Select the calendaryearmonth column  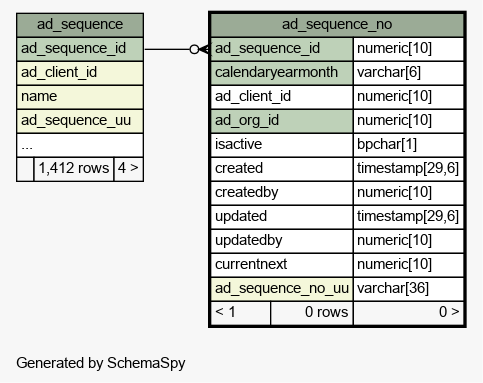click(282, 73)
